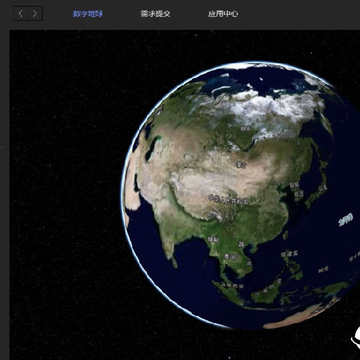This screenshot has height=360, width=360.
Task: Select the 日本 label on the globe
Action: pyautogui.click(x=322, y=188)
